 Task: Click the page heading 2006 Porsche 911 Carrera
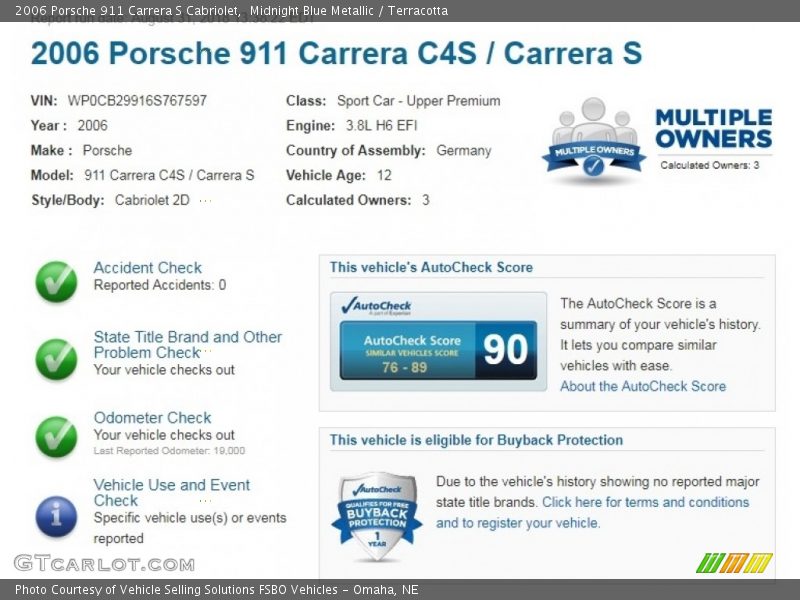[x=336, y=54]
